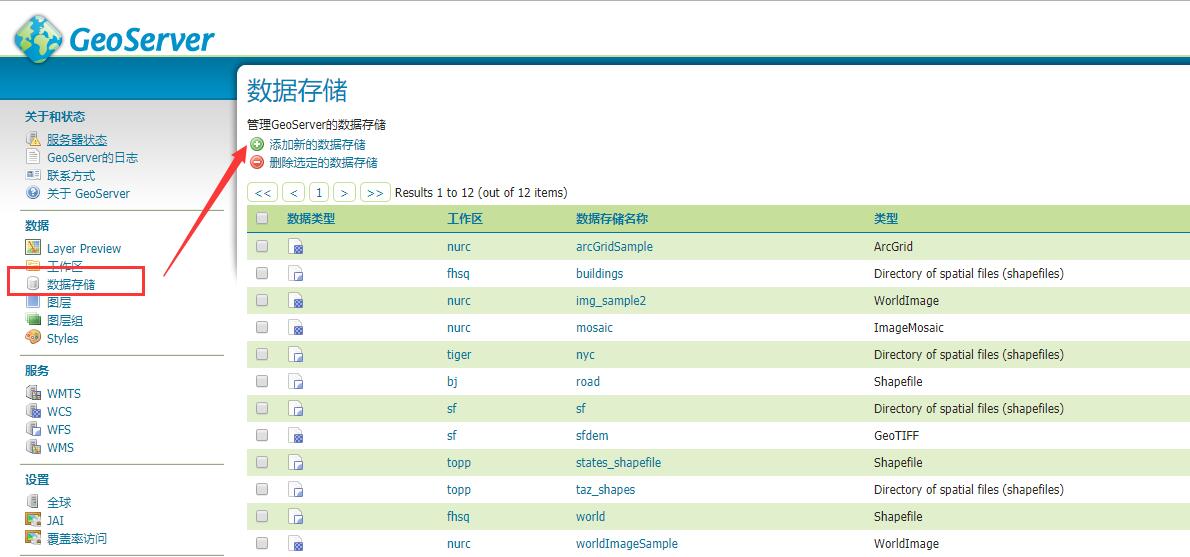Click the green plus add-store icon

tap(257, 144)
